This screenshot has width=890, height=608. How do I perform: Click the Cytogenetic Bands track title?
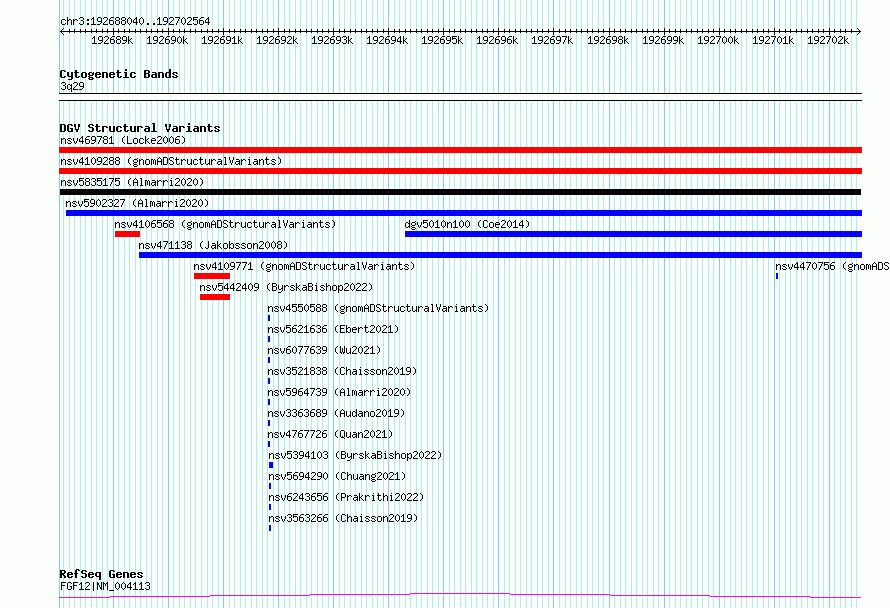(x=119, y=74)
